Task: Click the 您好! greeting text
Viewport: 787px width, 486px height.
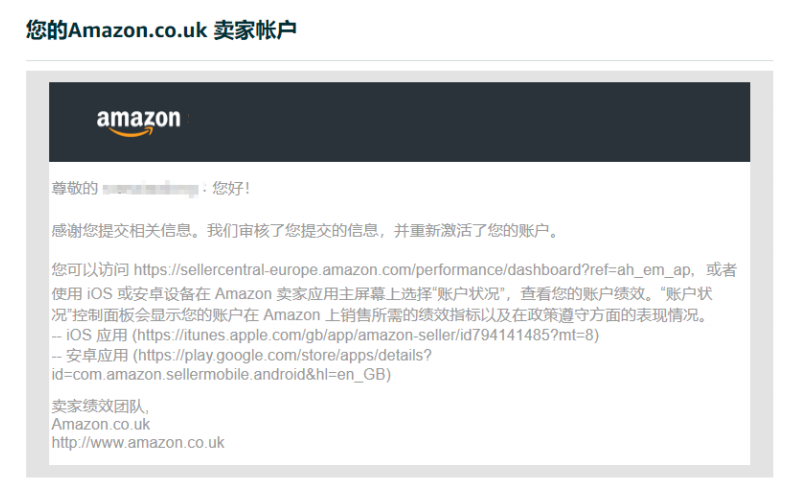Action: 230,188
